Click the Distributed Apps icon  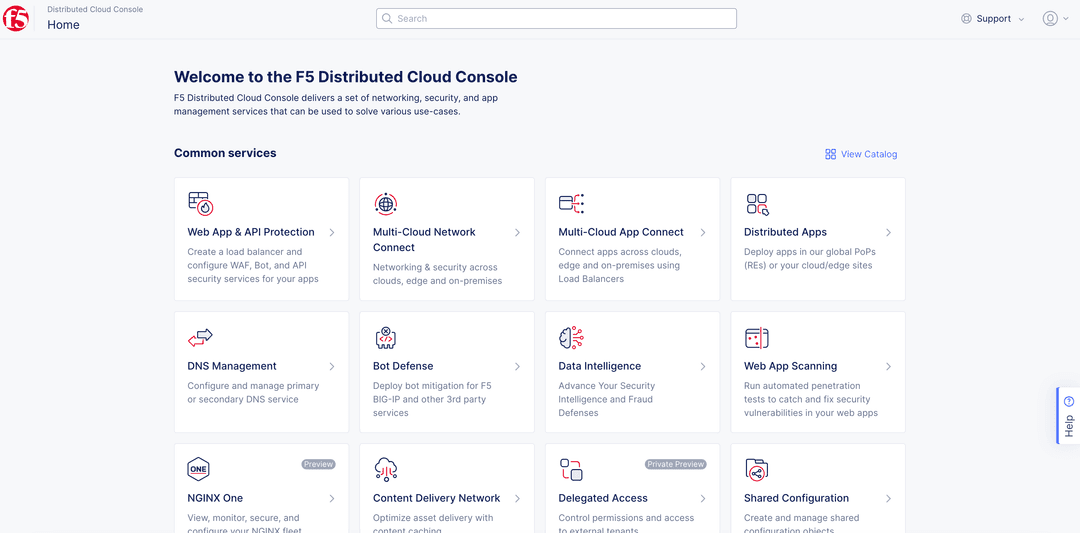click(x=757, y=204)
